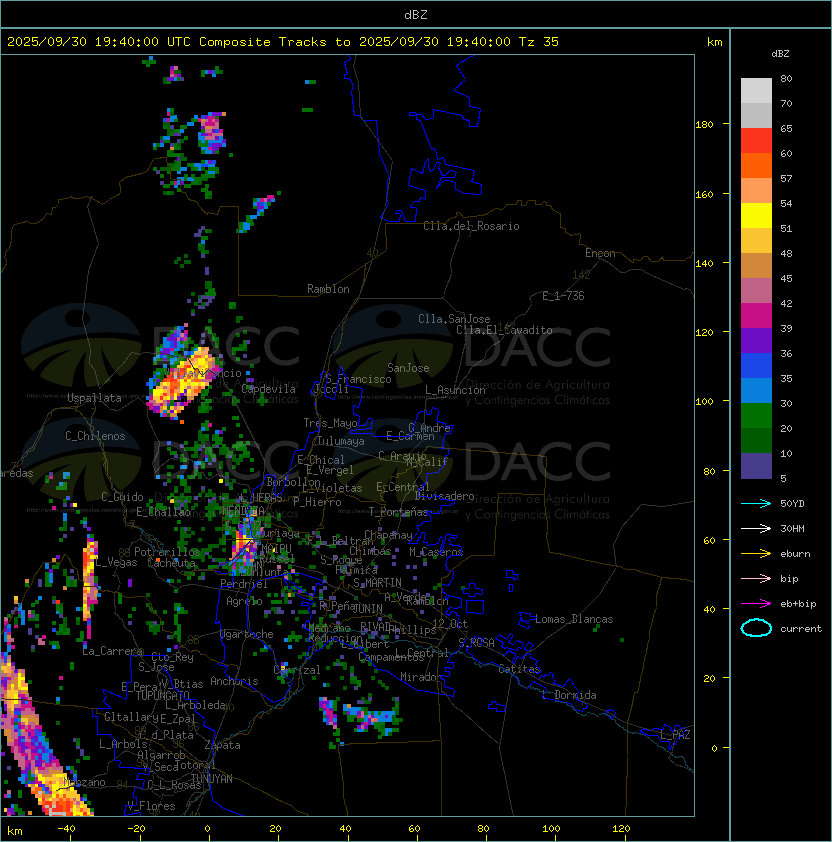Click the 'Tulumaya' map label
The width and height of the screenshot is (832, 842).
341,441
